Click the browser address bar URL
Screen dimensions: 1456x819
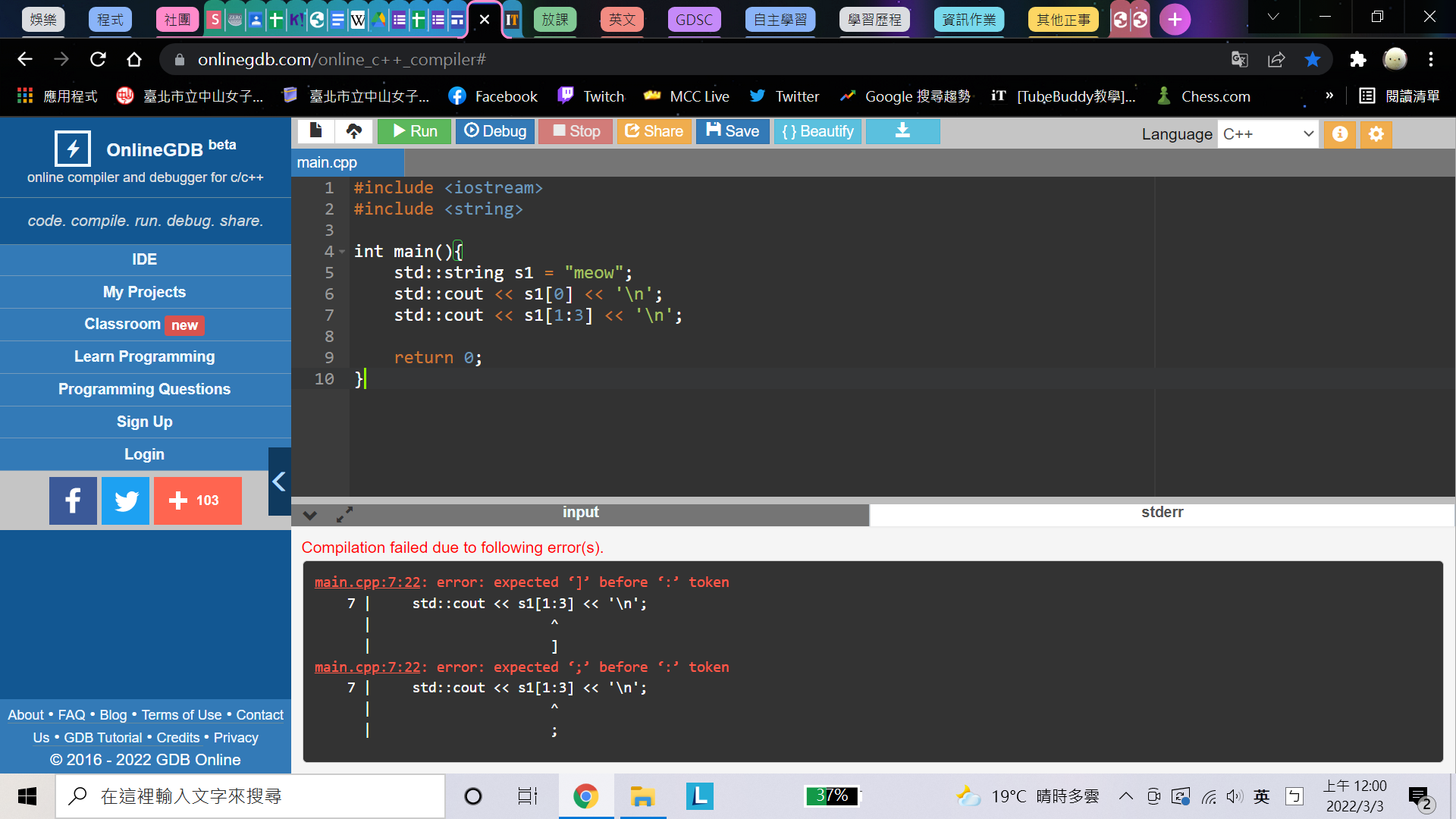[341, 59]
